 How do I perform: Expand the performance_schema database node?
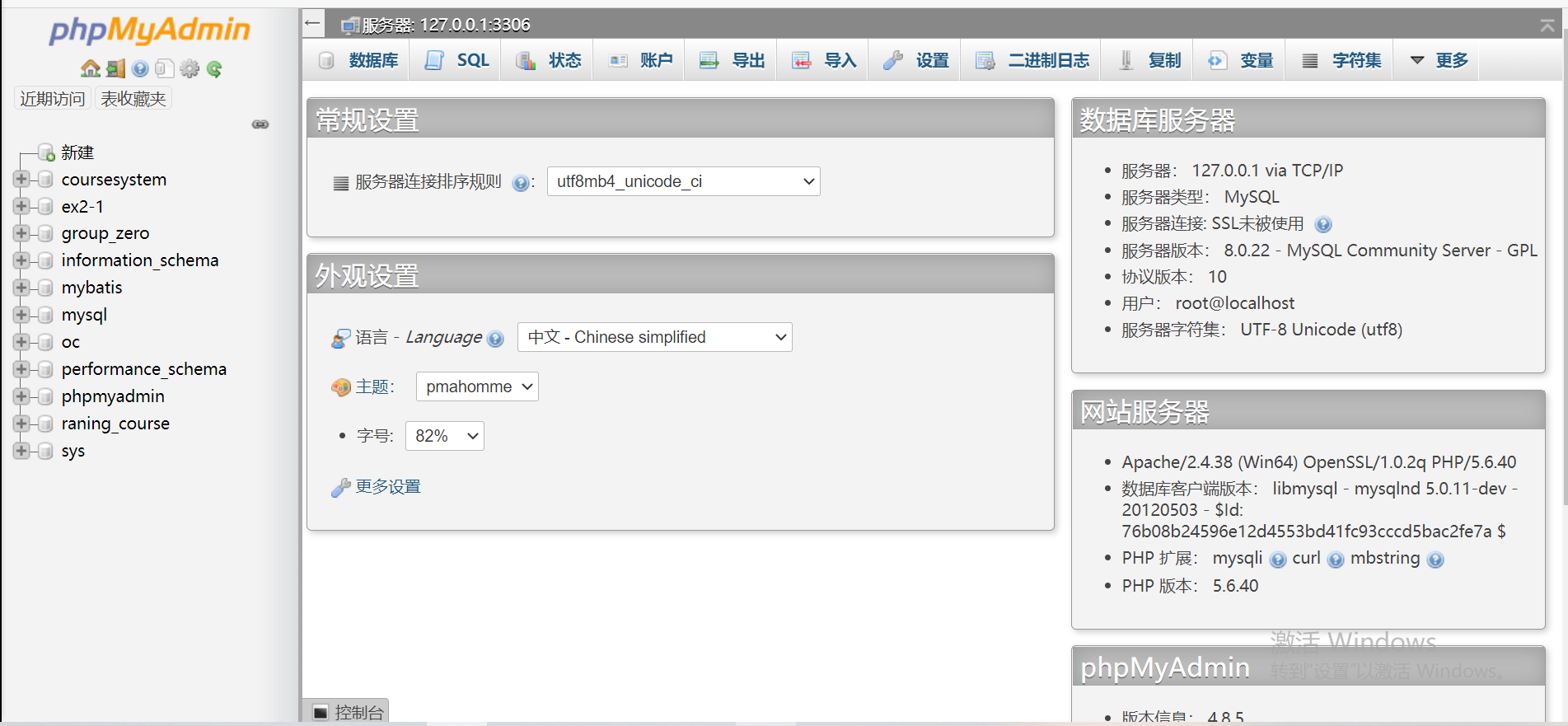tap(21, 369)
